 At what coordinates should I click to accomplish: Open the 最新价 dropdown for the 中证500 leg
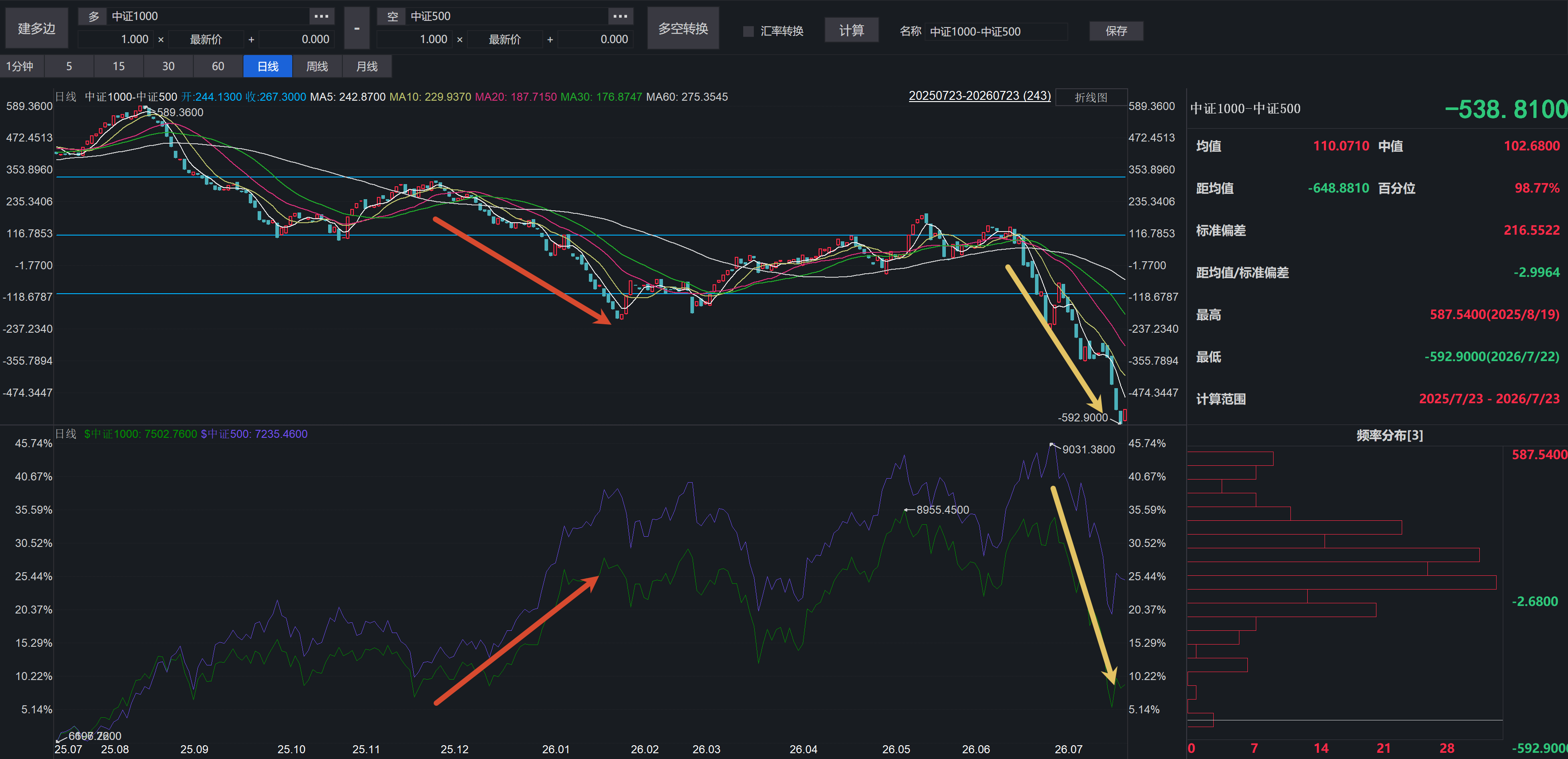(x=505, y=39)
